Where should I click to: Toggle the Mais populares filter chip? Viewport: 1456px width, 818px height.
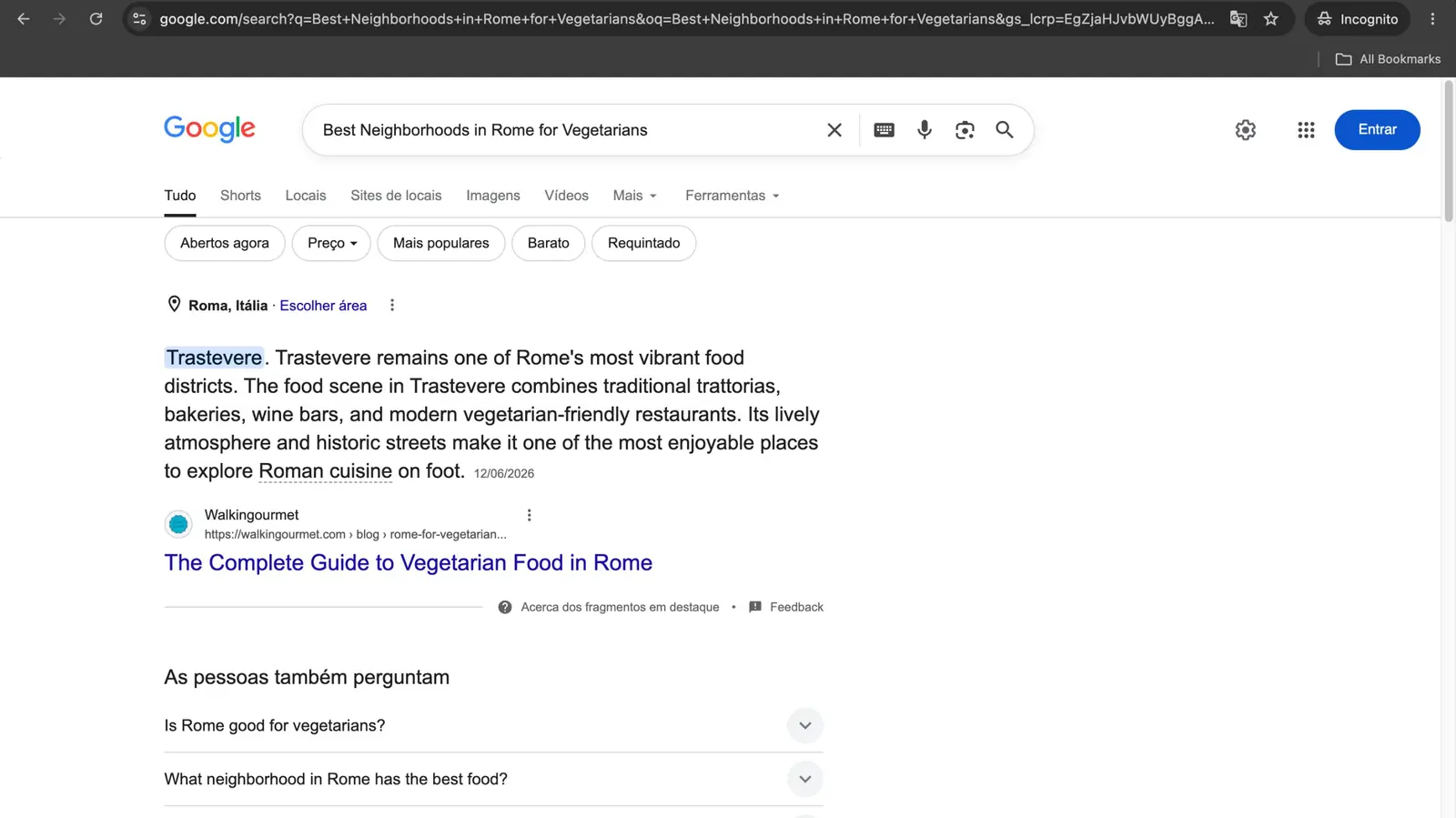[x=441, y=243]
